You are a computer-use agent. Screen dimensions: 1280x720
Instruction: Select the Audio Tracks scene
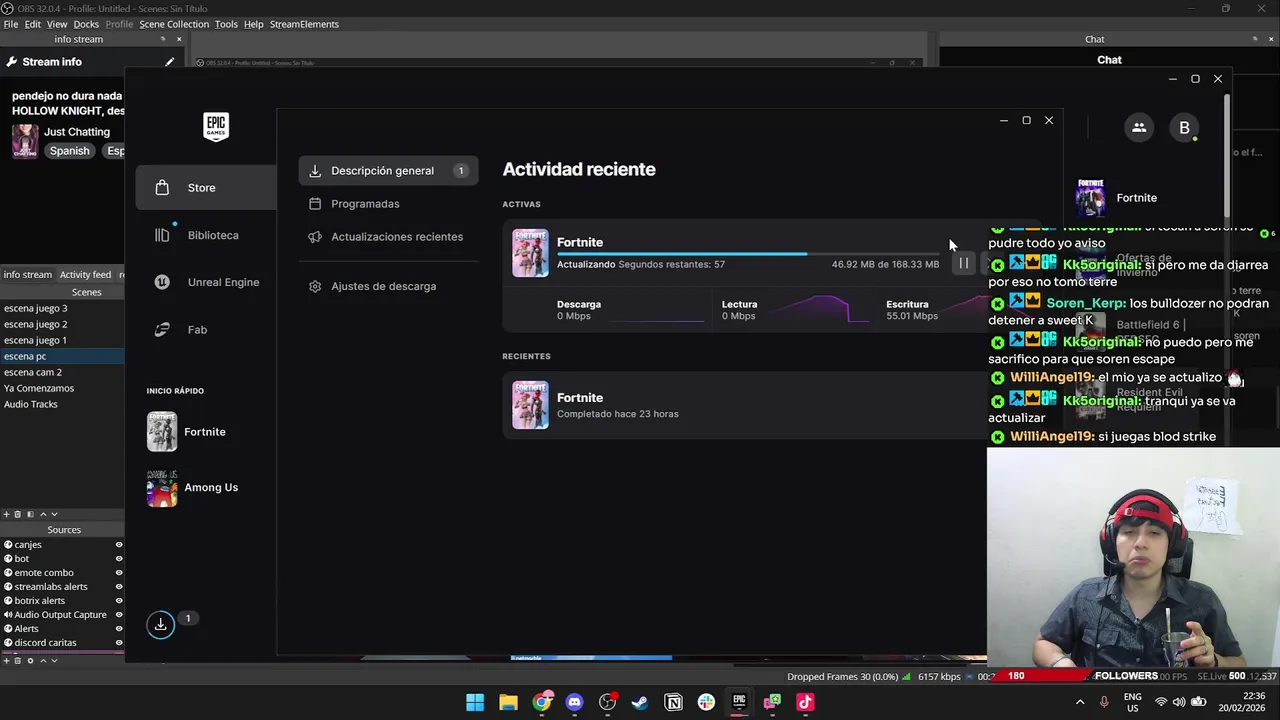(62, 404)
